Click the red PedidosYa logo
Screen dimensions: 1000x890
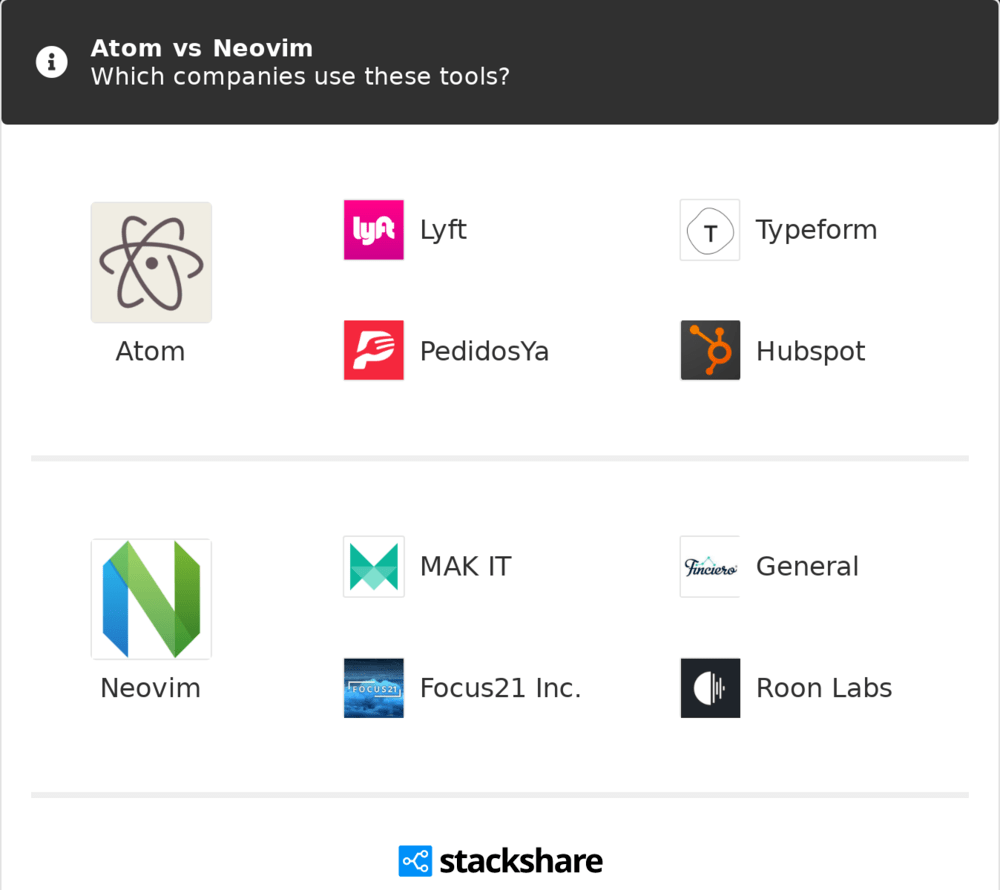tap(374, 351)
